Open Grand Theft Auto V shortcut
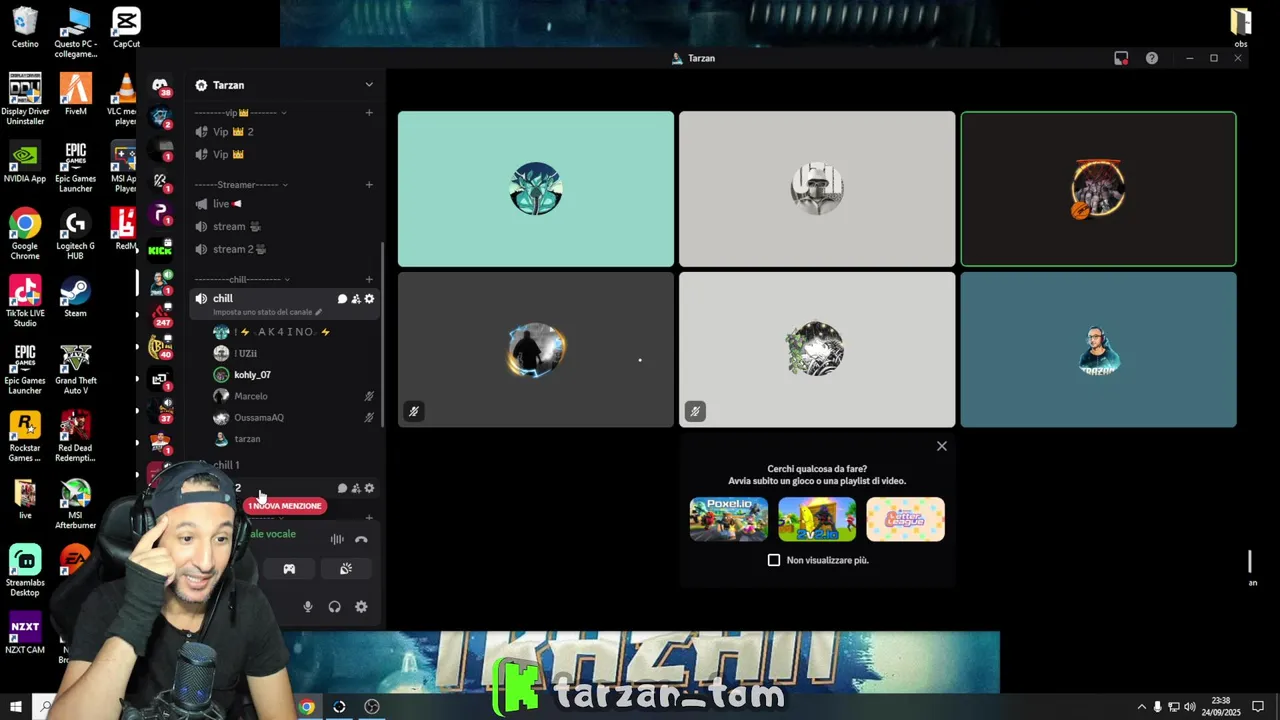 click(75, 370)
